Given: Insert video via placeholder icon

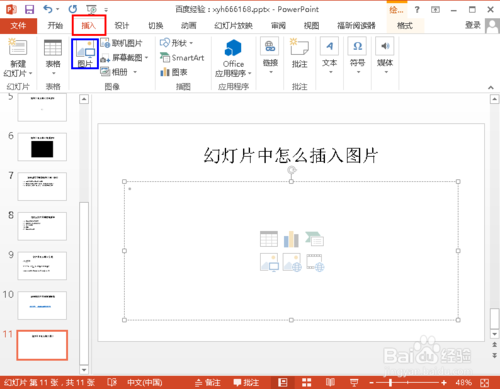Looking at the screenshot, I should [315, 262].
